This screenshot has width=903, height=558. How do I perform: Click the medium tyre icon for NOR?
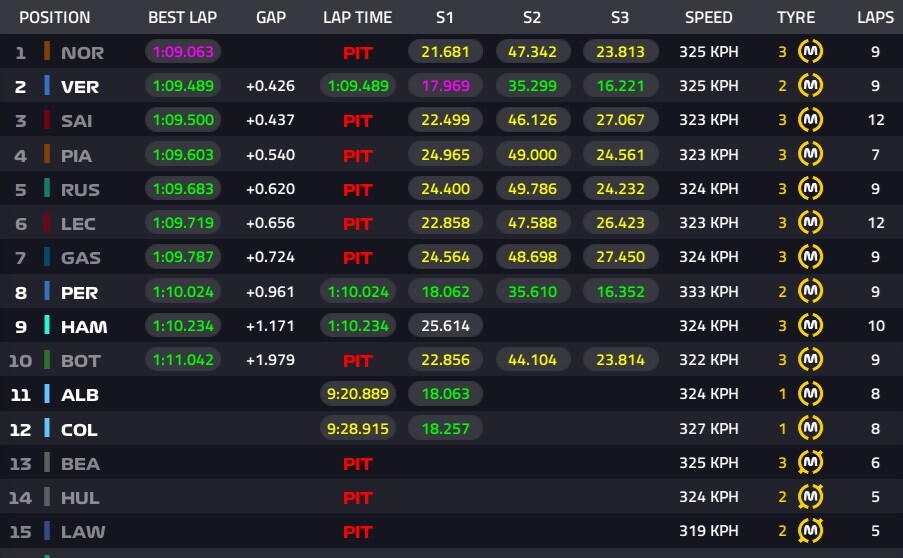click(811, 52)
